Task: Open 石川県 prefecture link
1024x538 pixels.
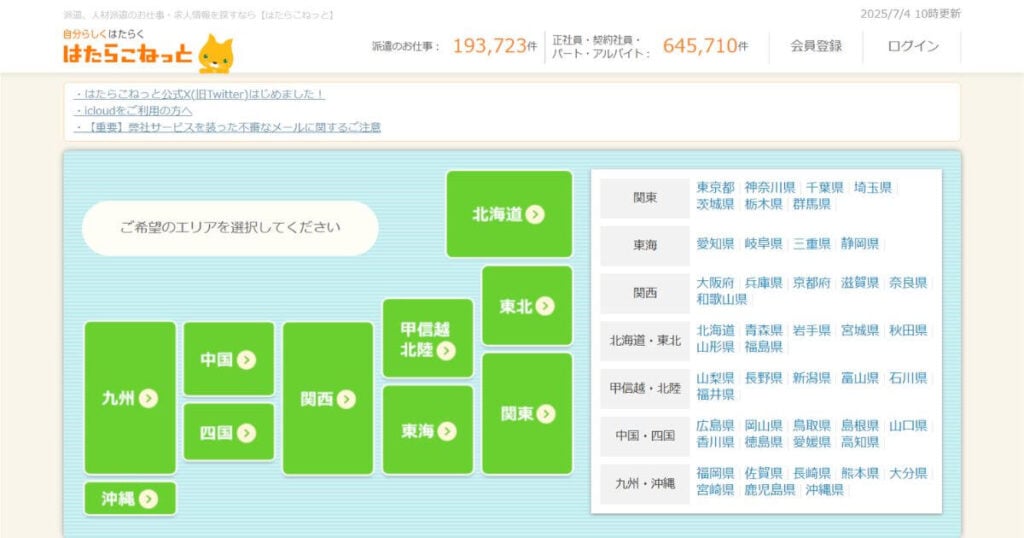Action: (908, 378)
